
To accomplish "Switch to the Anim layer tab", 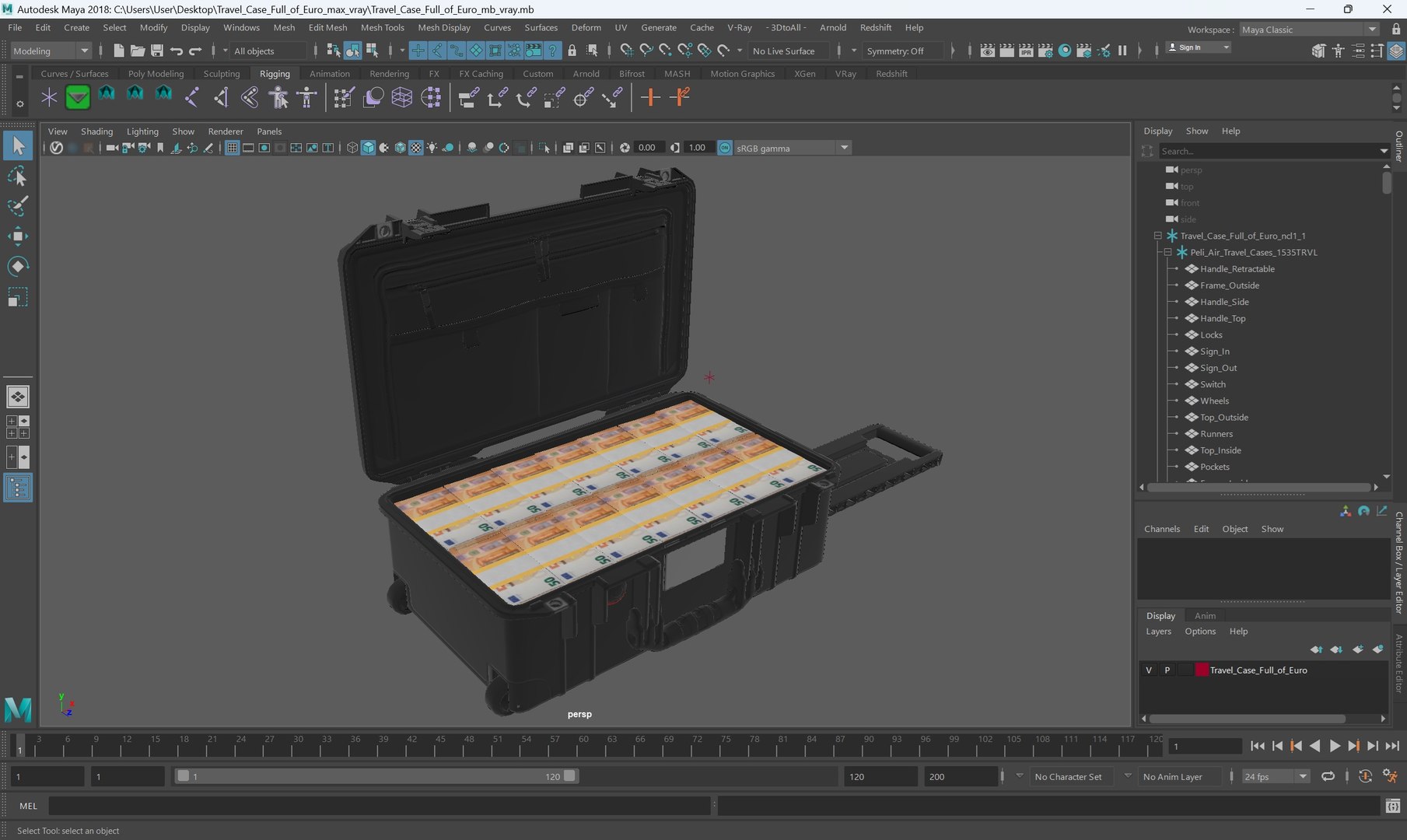I will 1205,615.
